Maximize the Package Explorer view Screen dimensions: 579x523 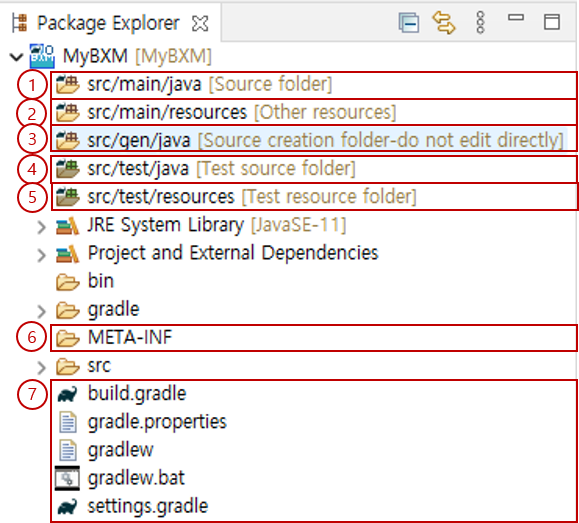pyautogui.click(x=552, y=22)
